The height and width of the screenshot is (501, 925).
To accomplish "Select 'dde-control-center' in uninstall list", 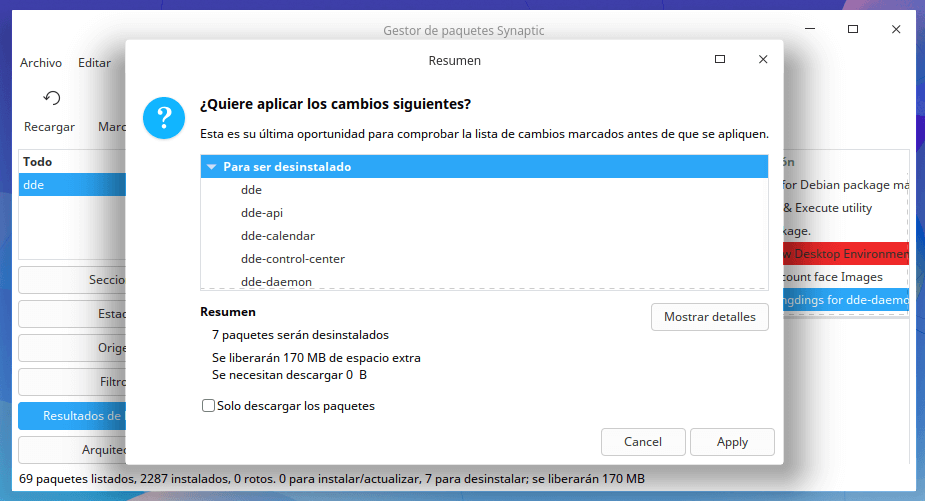I will click(x=484, y=259).
